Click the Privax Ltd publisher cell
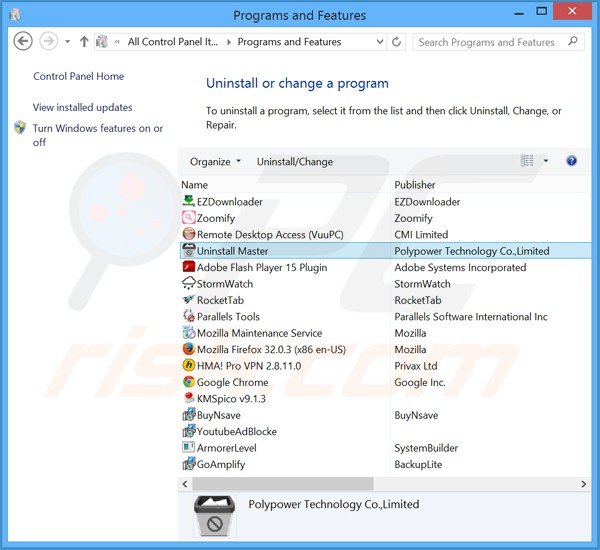 416,366
